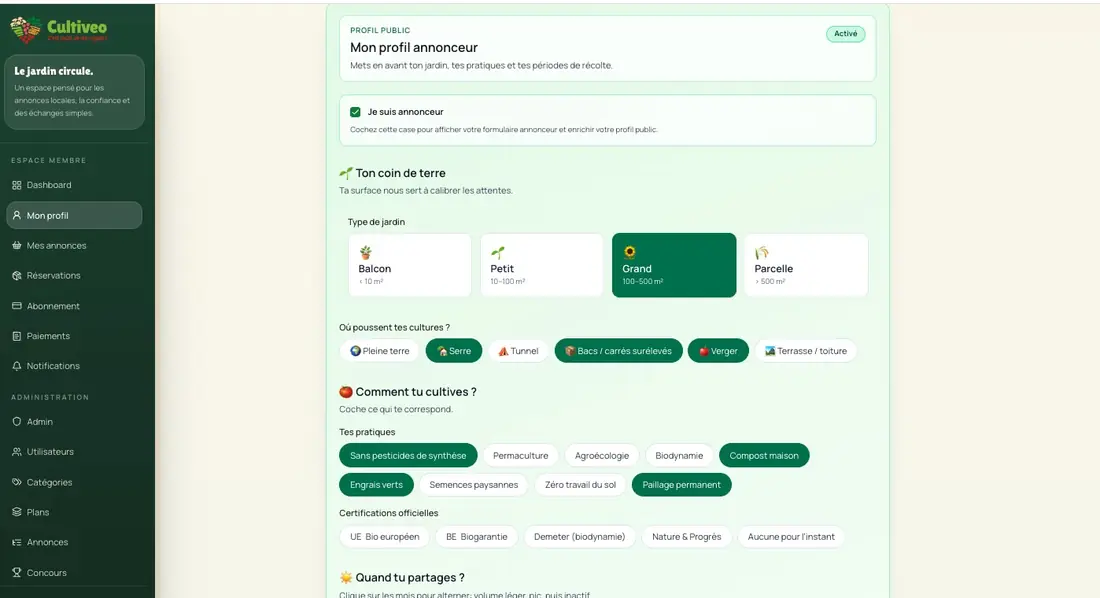Open Mes annonces in the sidebar
1100x598 pixels.
click(x=74, y=246)
